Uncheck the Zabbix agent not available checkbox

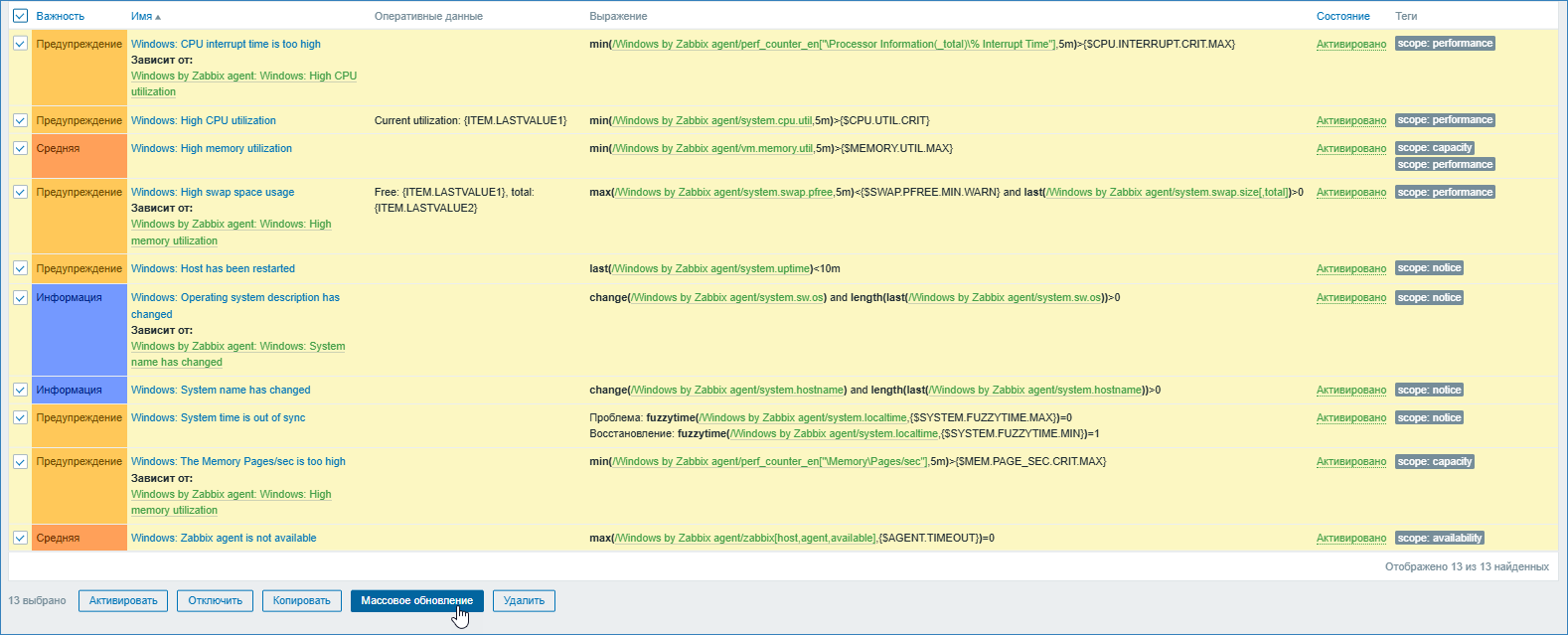click(20, 538)
